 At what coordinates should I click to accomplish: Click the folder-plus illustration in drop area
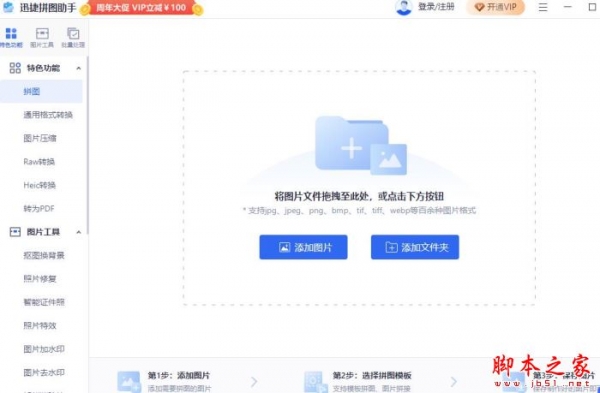coord(360,145)
